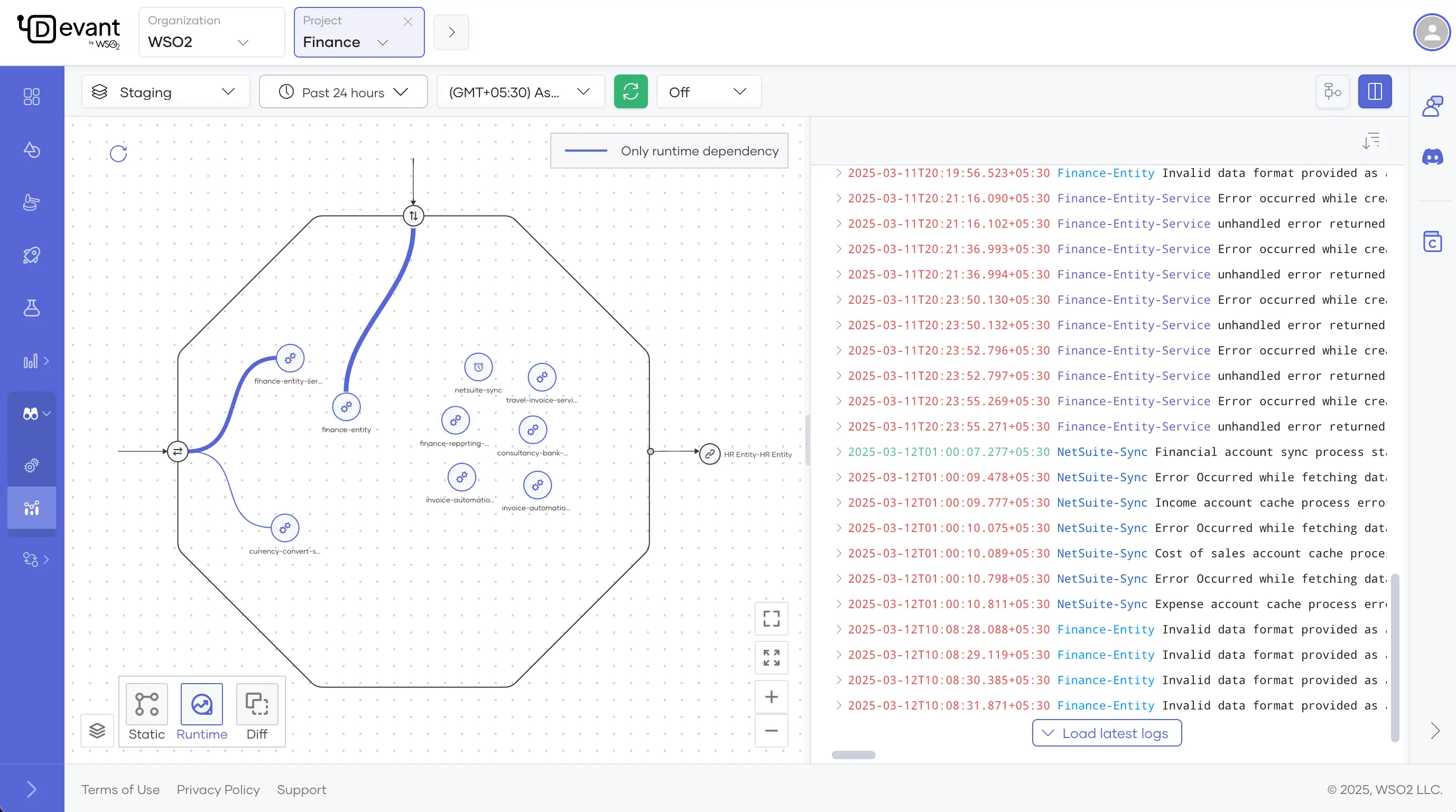
Task: Zoom in with the plus button
Action: click(x=772, y=697)
